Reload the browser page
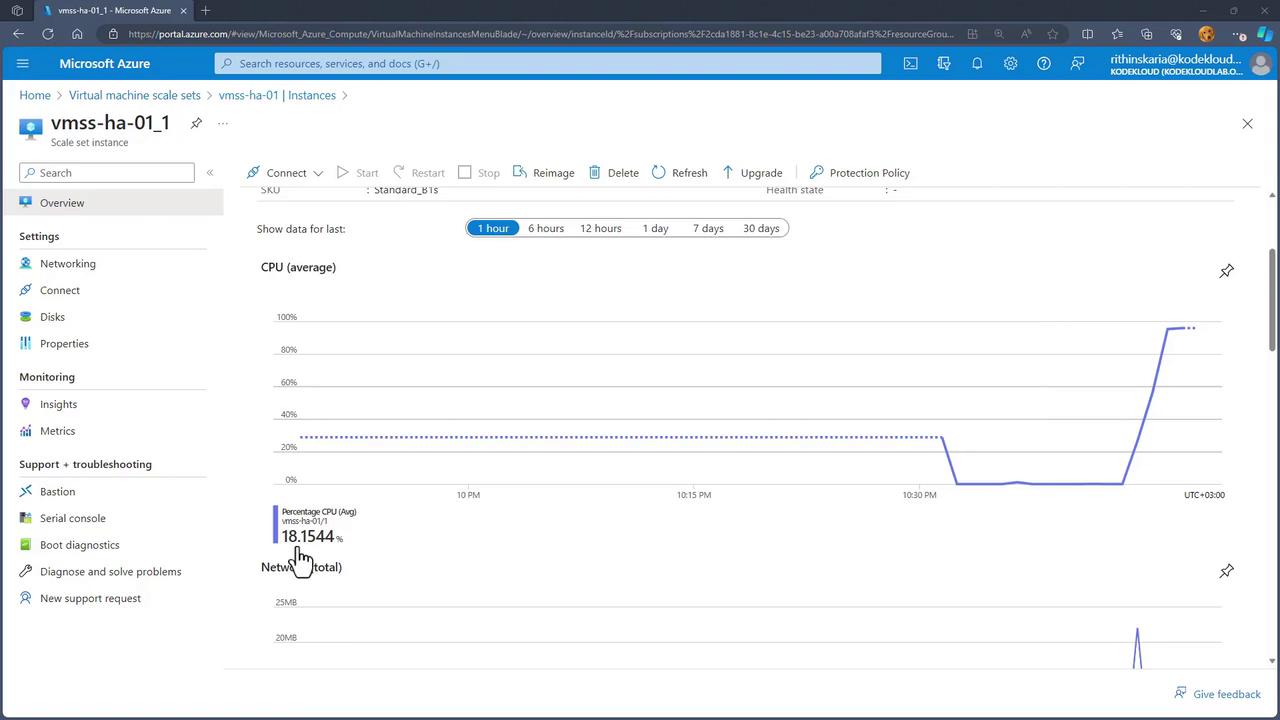The height and width of the screenshot is (720, 1280). click(48, 33)
